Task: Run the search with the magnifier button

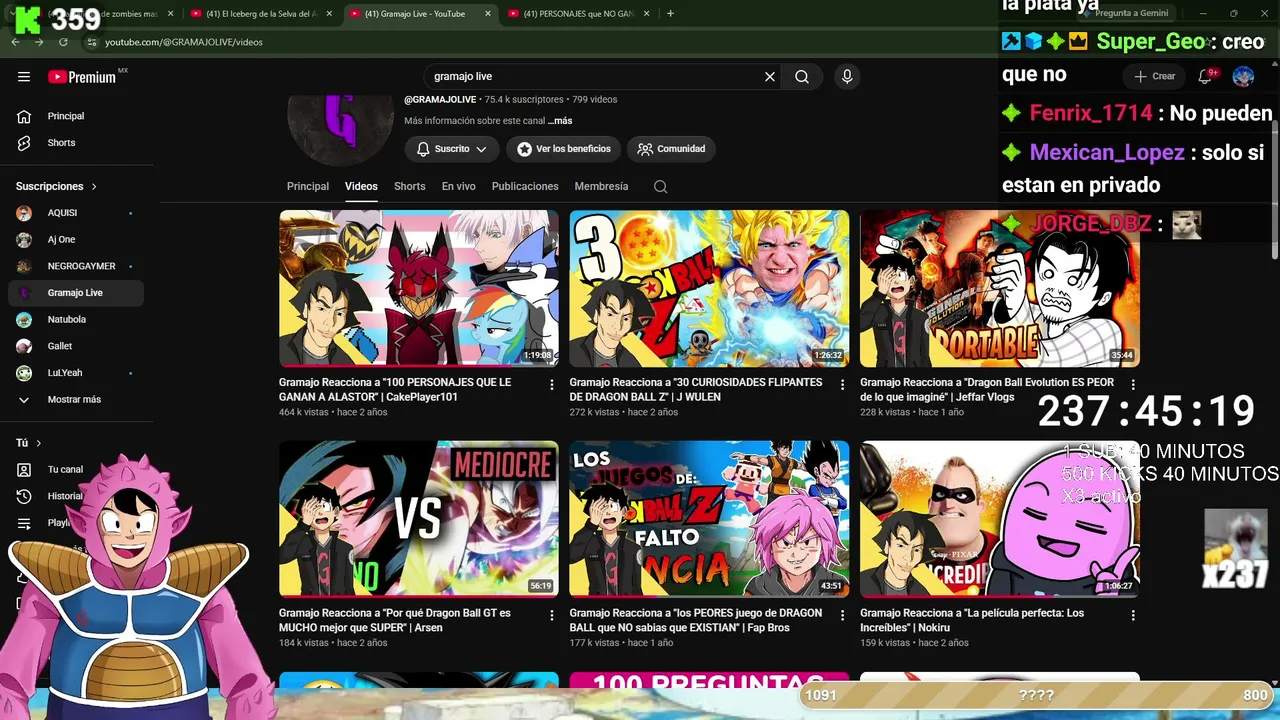Action: click(802, 77)
